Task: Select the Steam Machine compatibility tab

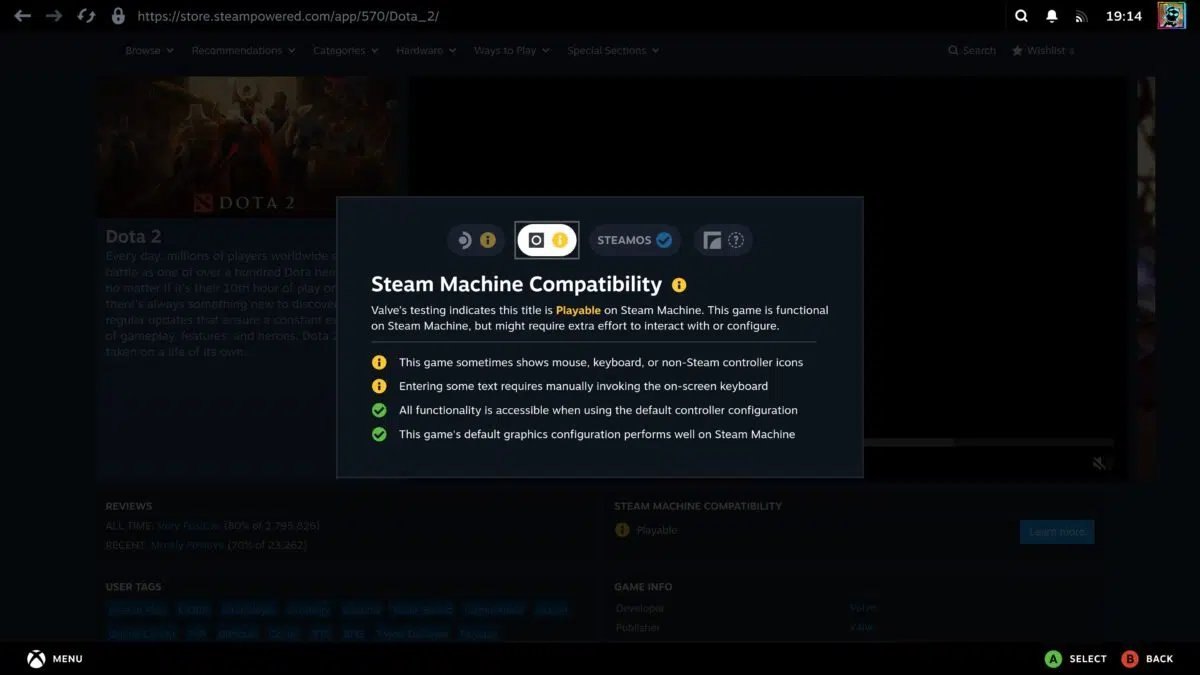Action: coord(547,240)
